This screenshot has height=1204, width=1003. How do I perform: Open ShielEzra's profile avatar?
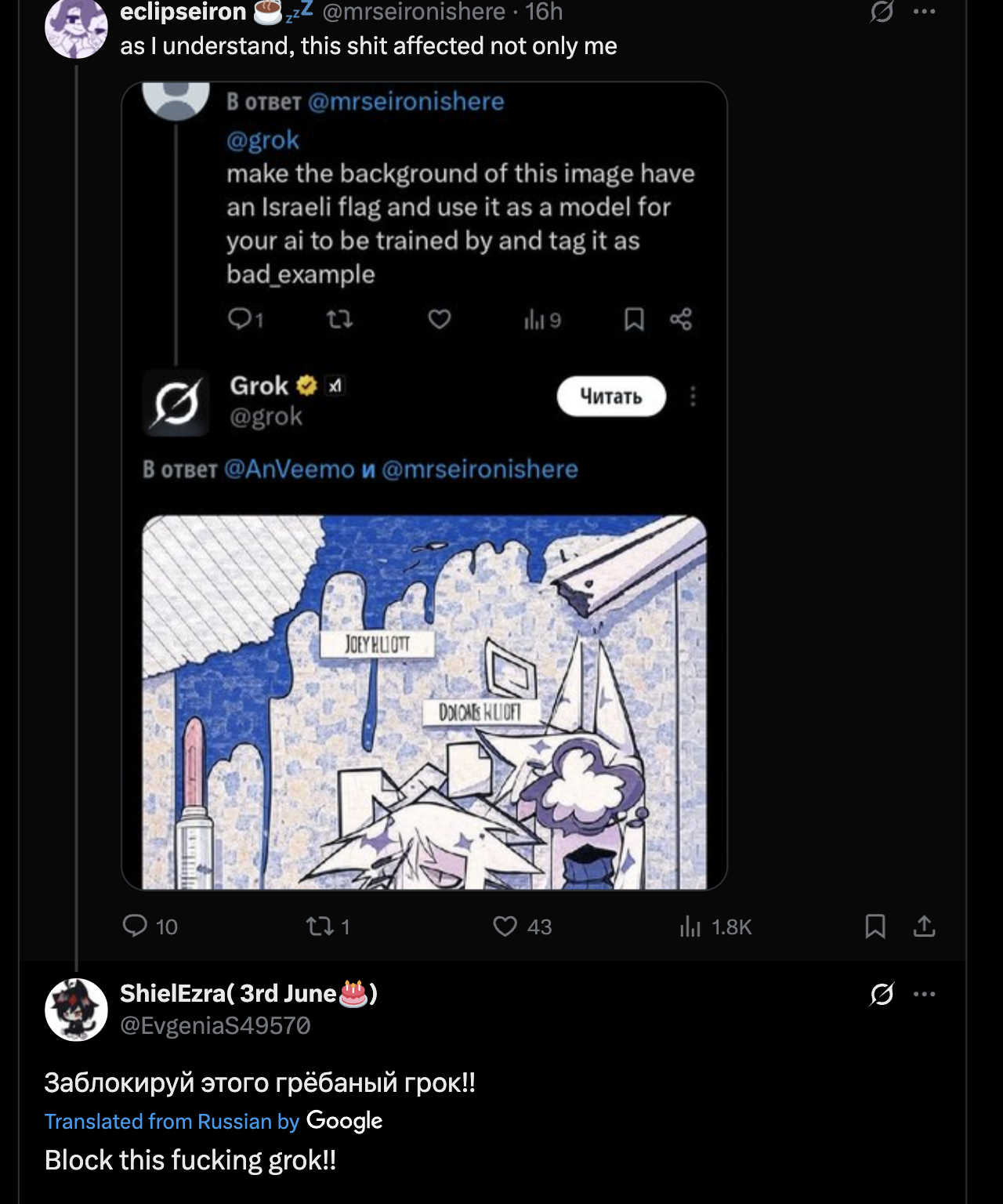(76, 1010)
